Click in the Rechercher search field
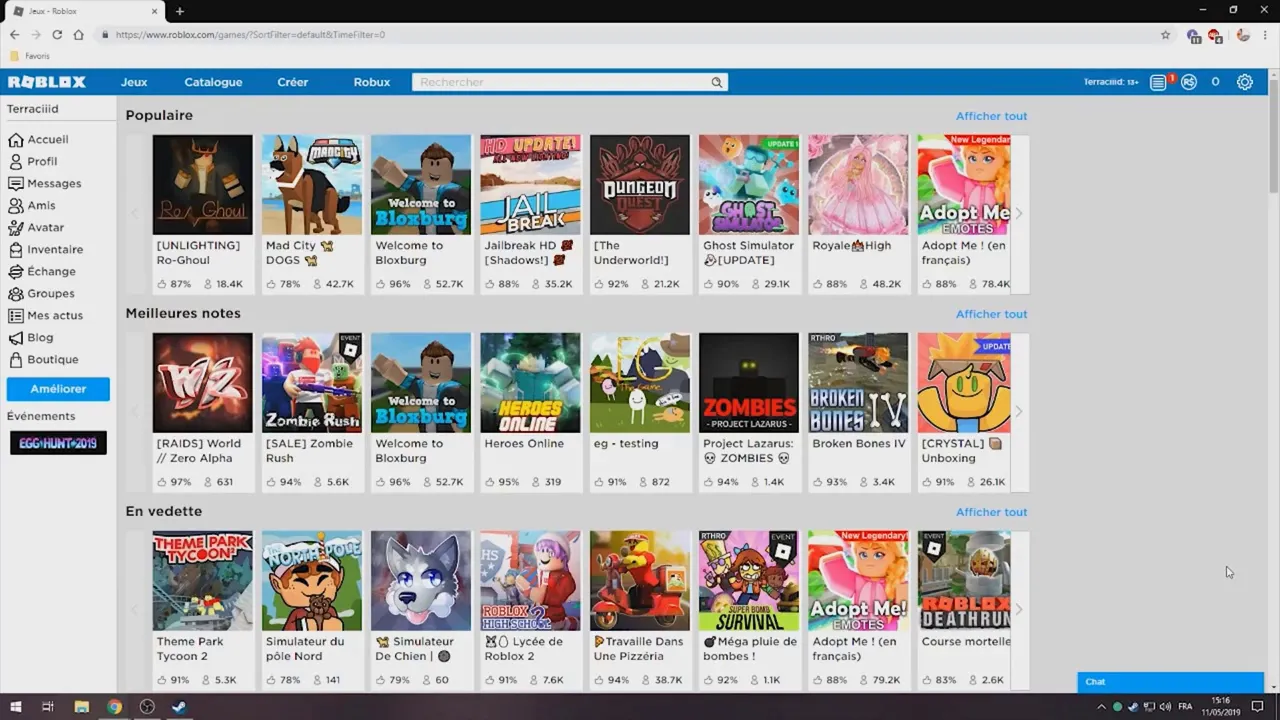Image resolution: width=1280 pixels, height=720 pixels. click(x=560, y=82)
